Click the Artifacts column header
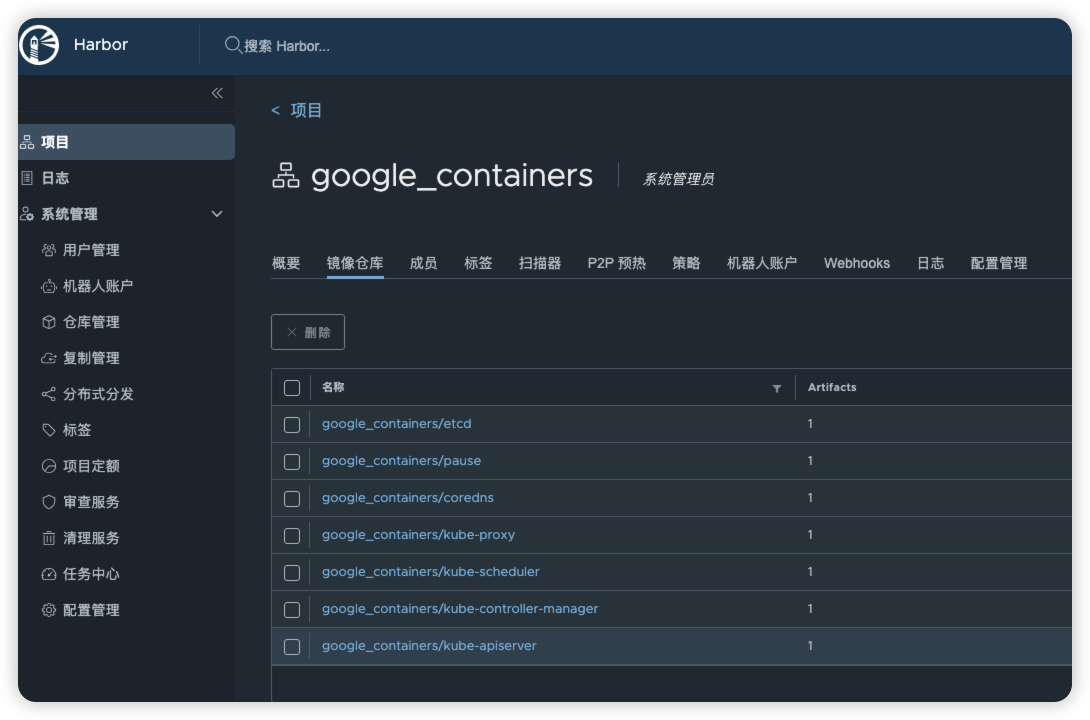 tap(832, 387)
